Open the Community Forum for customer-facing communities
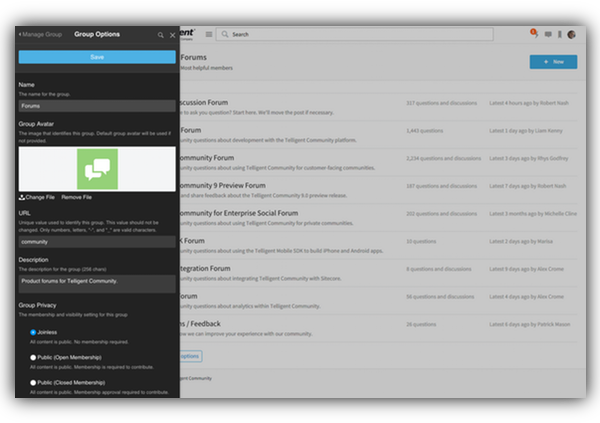The image size is (600, 423). point(207,158)
